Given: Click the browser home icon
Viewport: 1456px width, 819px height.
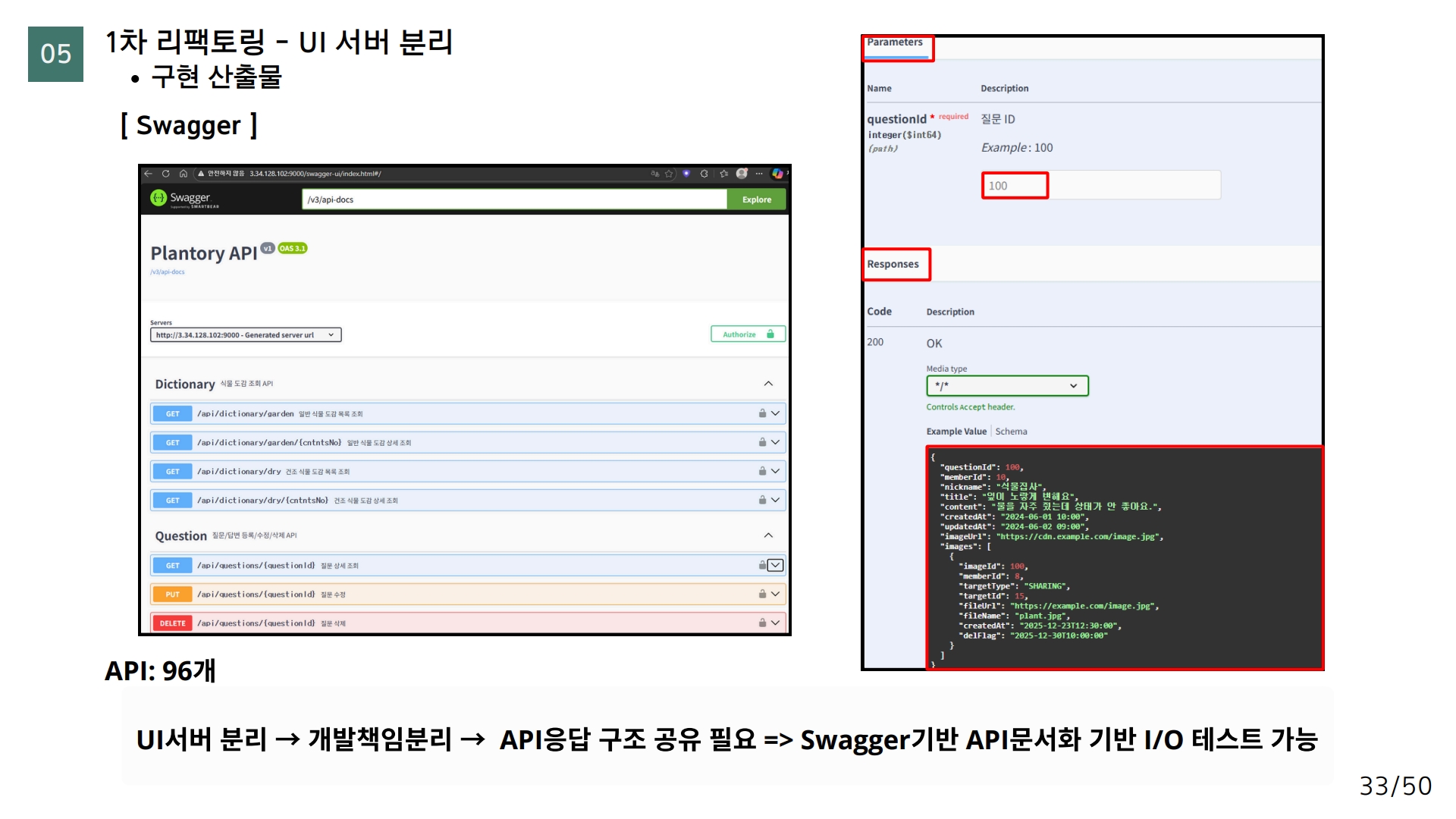Looking at the screenshot, I should pyautogui.click(x=183, y=174).
